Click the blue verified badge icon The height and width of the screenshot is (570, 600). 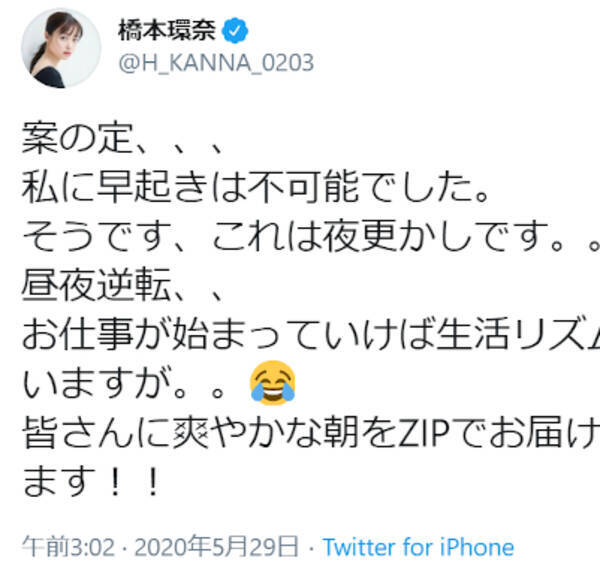235,31
